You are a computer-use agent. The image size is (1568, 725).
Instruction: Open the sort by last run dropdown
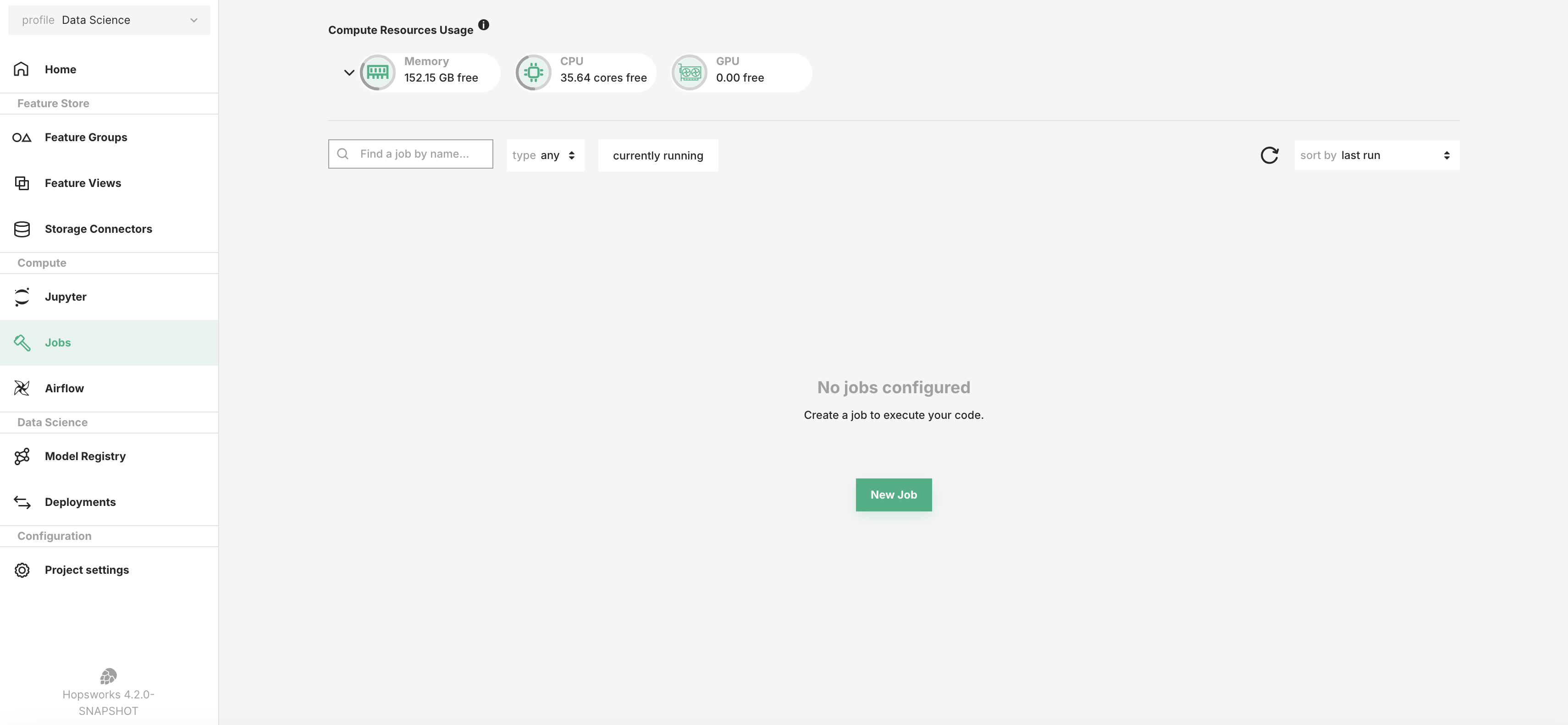1376,156
